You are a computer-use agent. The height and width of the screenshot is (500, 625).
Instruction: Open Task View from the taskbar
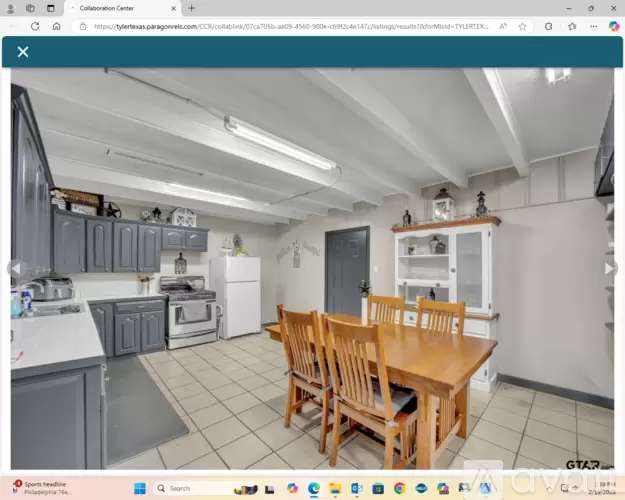pyautogui.click(x=269, y=489)
